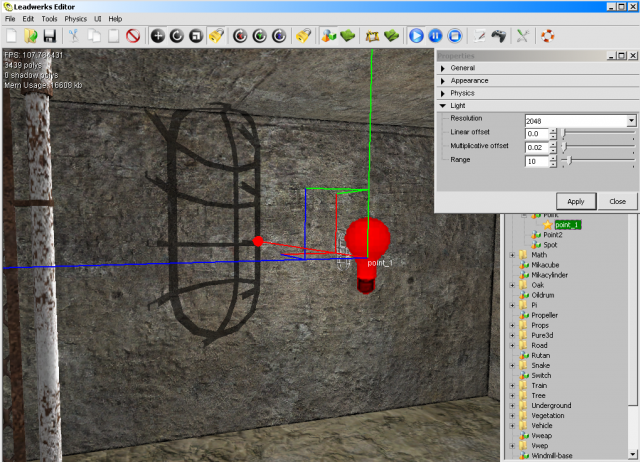Click the crossed tools options icon
This screenshot has height=462, width=640.
click(521, 35)
